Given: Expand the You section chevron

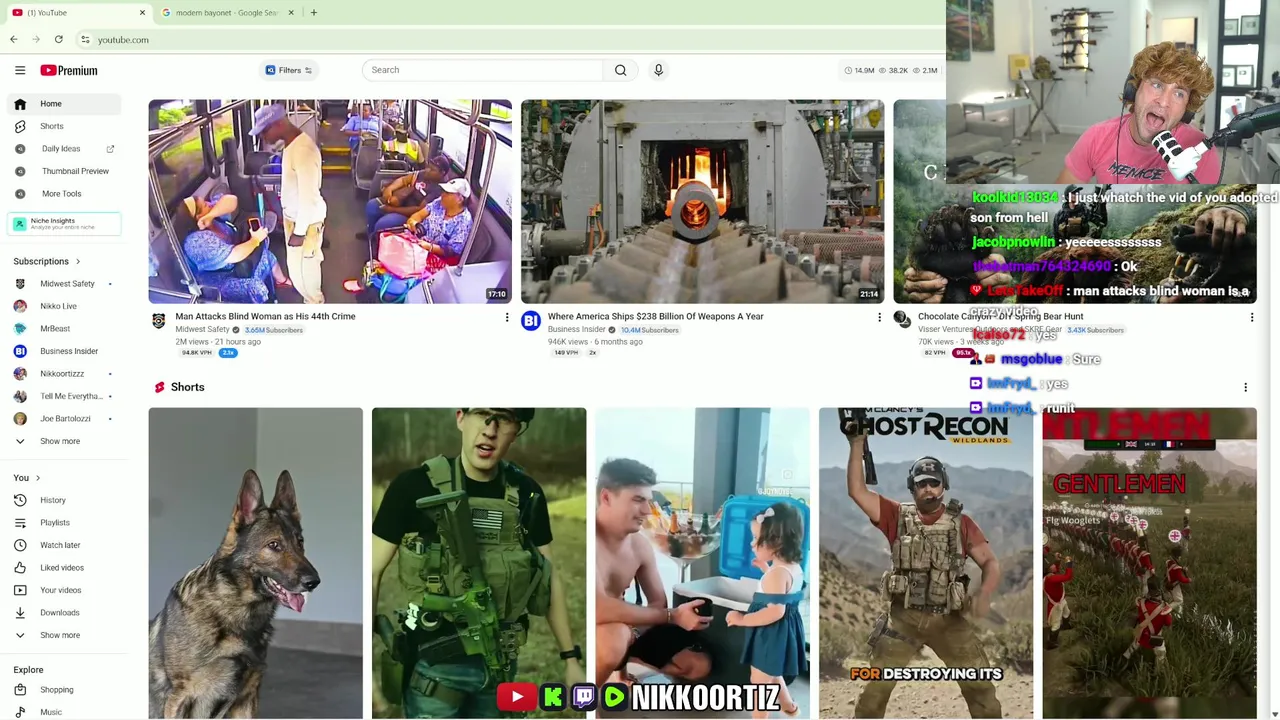Looking at the screenshot, I should (x=38, y=478).
